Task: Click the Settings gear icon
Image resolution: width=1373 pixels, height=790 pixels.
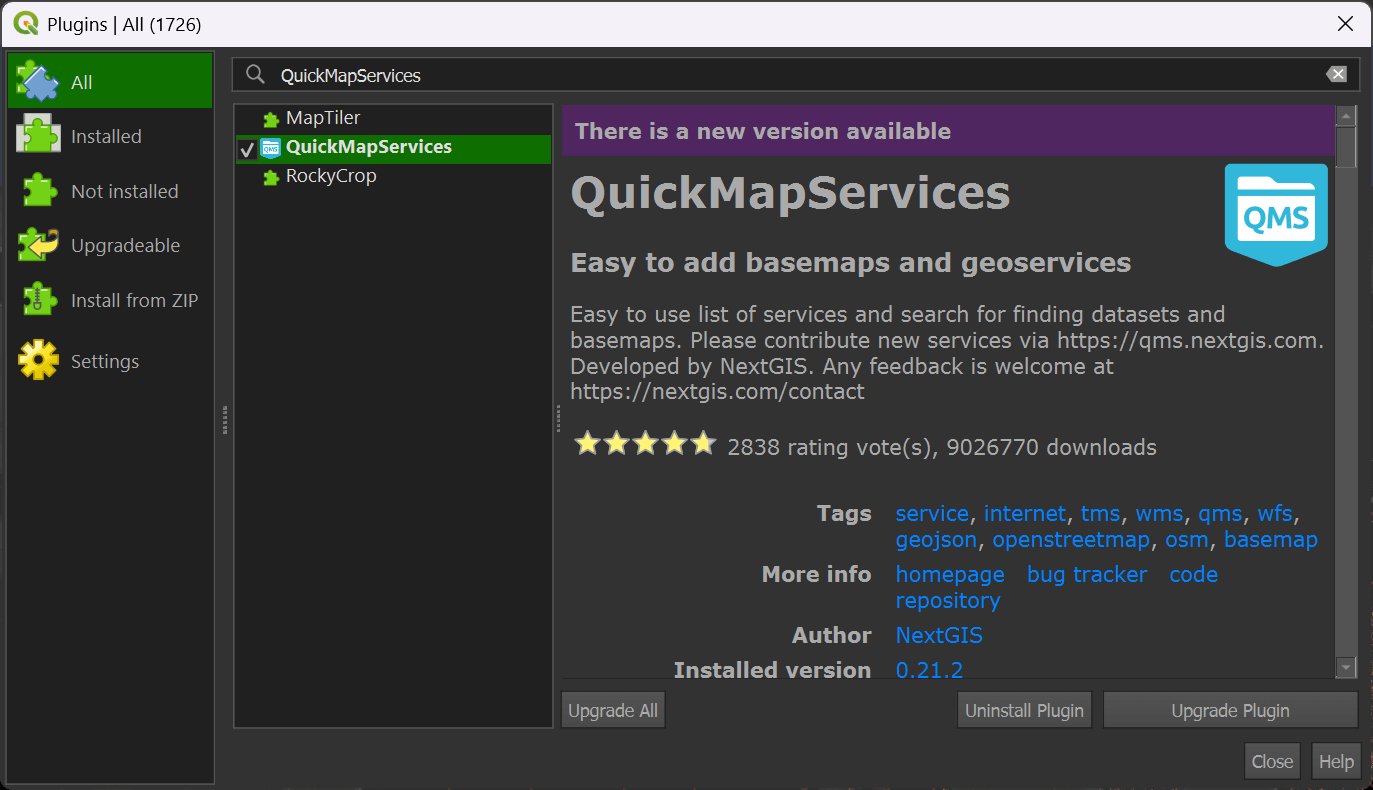Action: click(x=38, y=361)
